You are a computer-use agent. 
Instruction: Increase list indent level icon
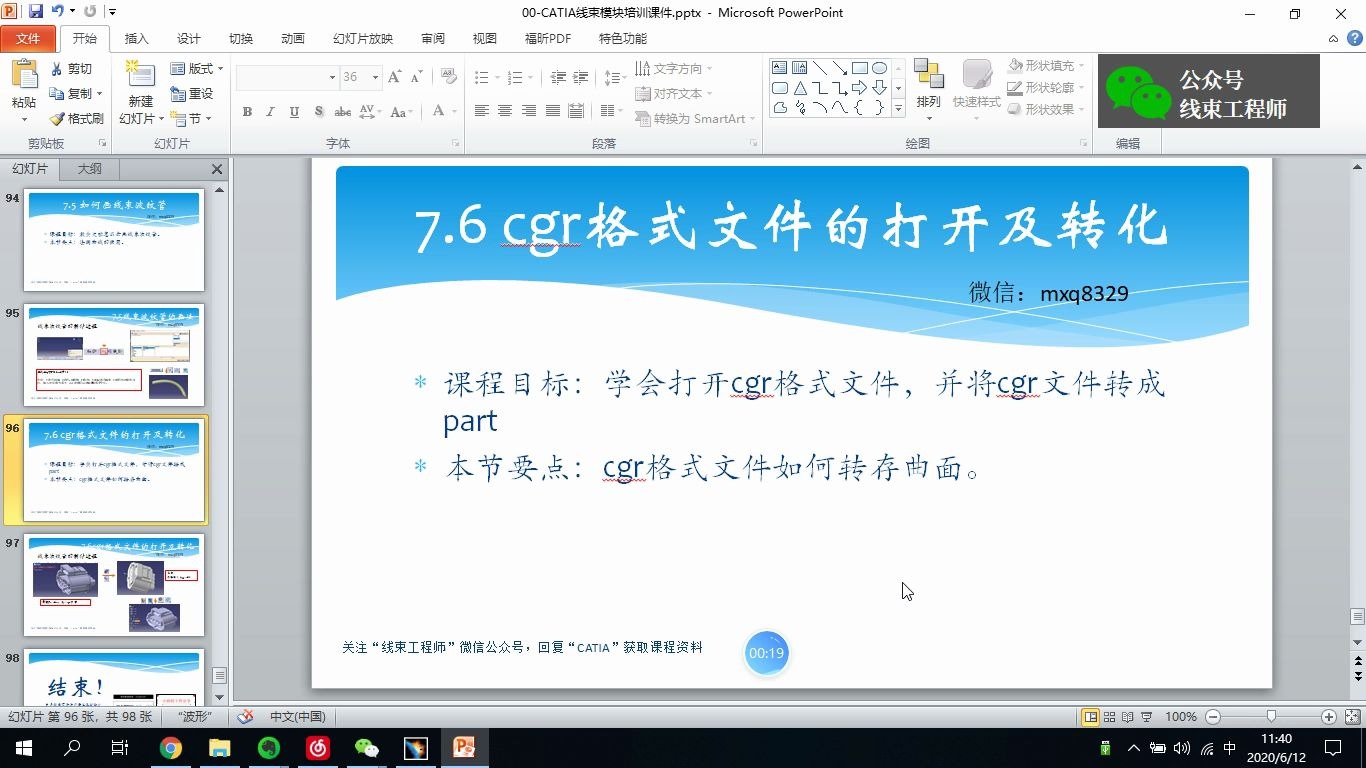[x=581, y=77]
